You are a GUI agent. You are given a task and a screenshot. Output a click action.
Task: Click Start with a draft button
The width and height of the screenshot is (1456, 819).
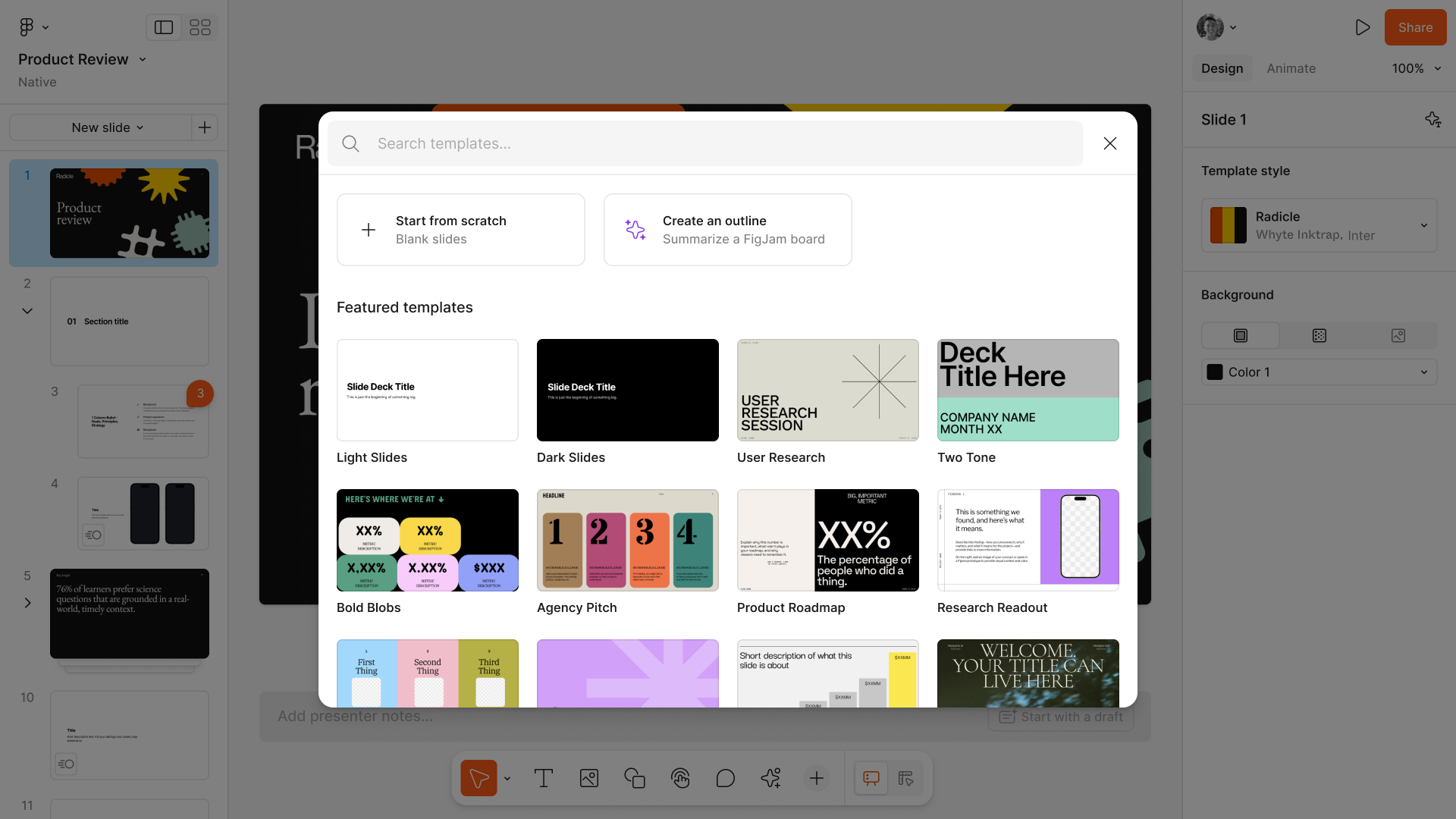click(1061, 717)
